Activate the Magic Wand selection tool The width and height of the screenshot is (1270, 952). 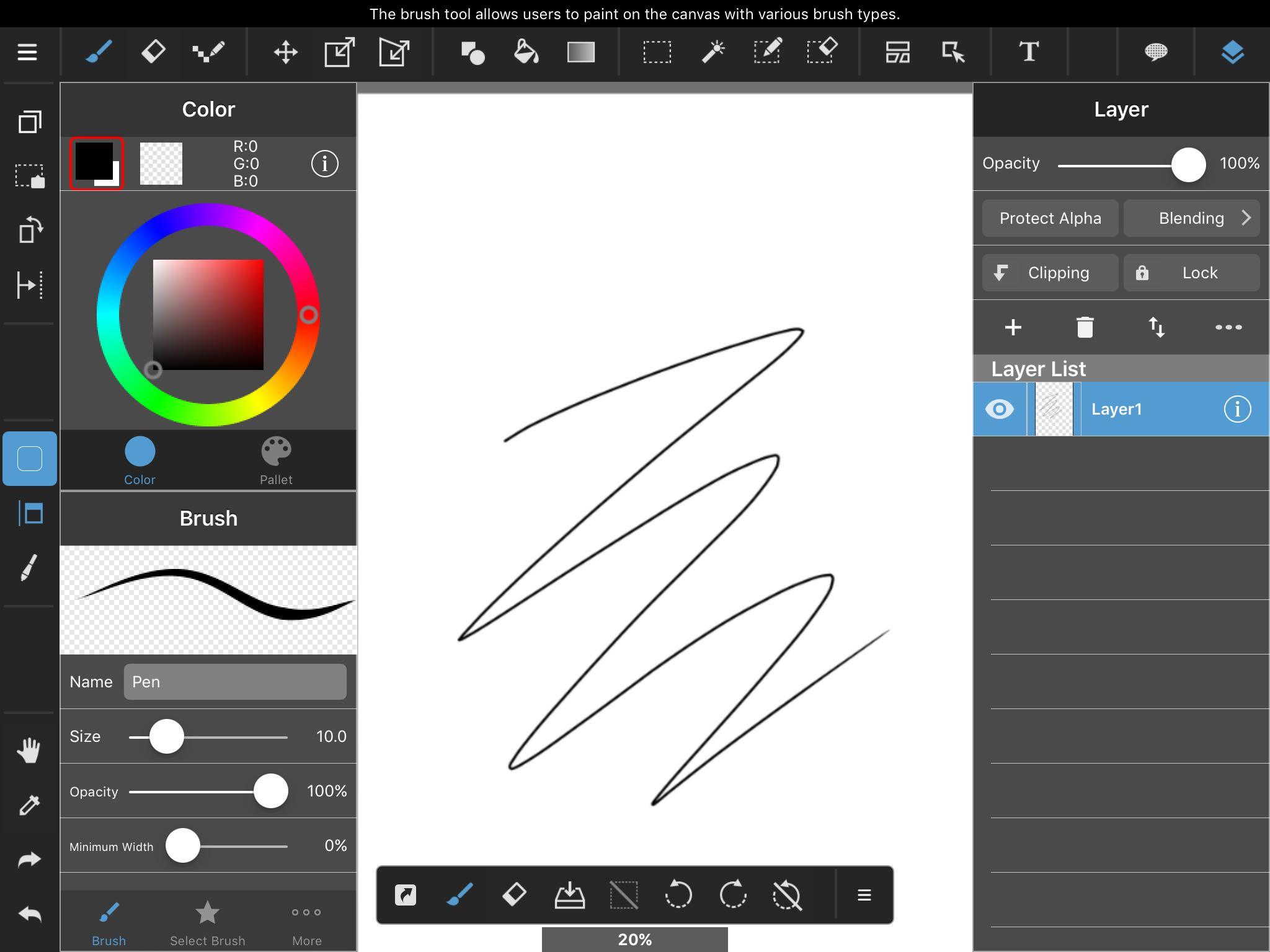coord(713,51)
